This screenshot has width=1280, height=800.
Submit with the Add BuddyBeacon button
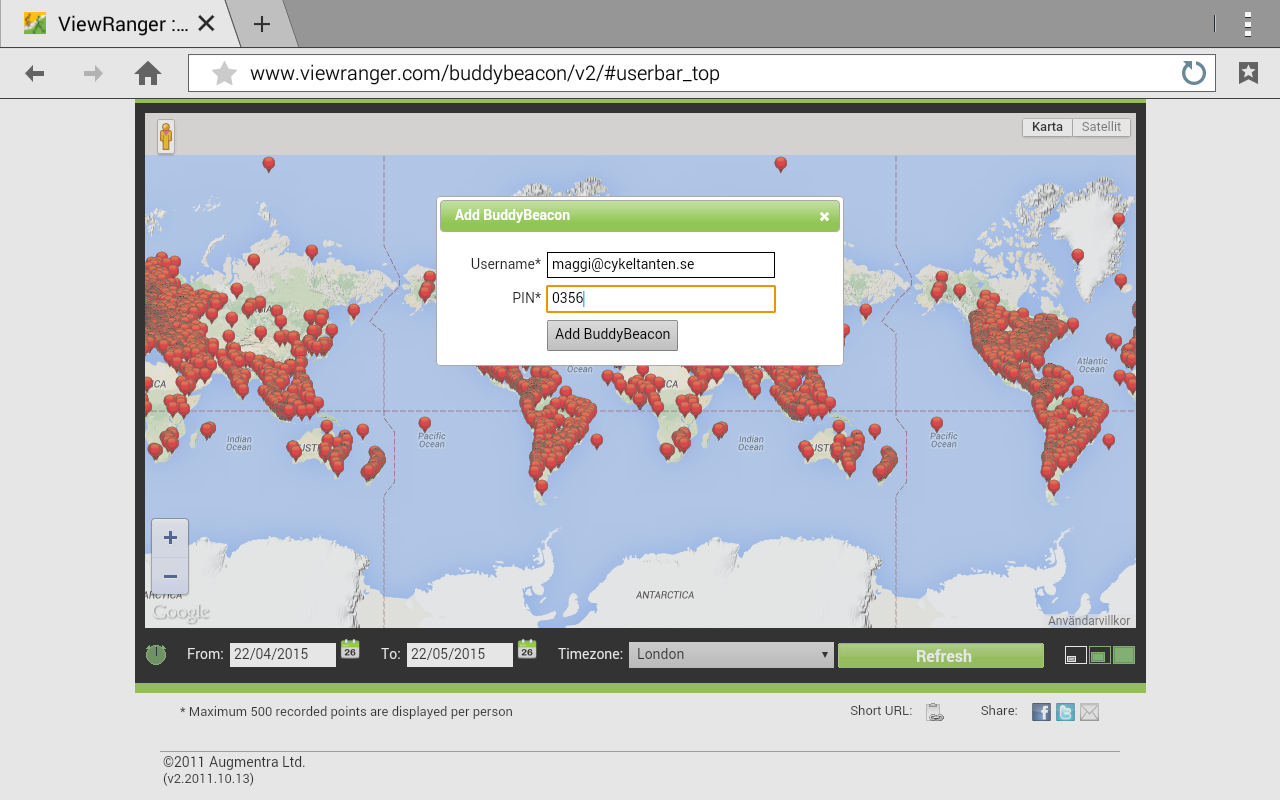pyautogui.click(x=612, y=335)
